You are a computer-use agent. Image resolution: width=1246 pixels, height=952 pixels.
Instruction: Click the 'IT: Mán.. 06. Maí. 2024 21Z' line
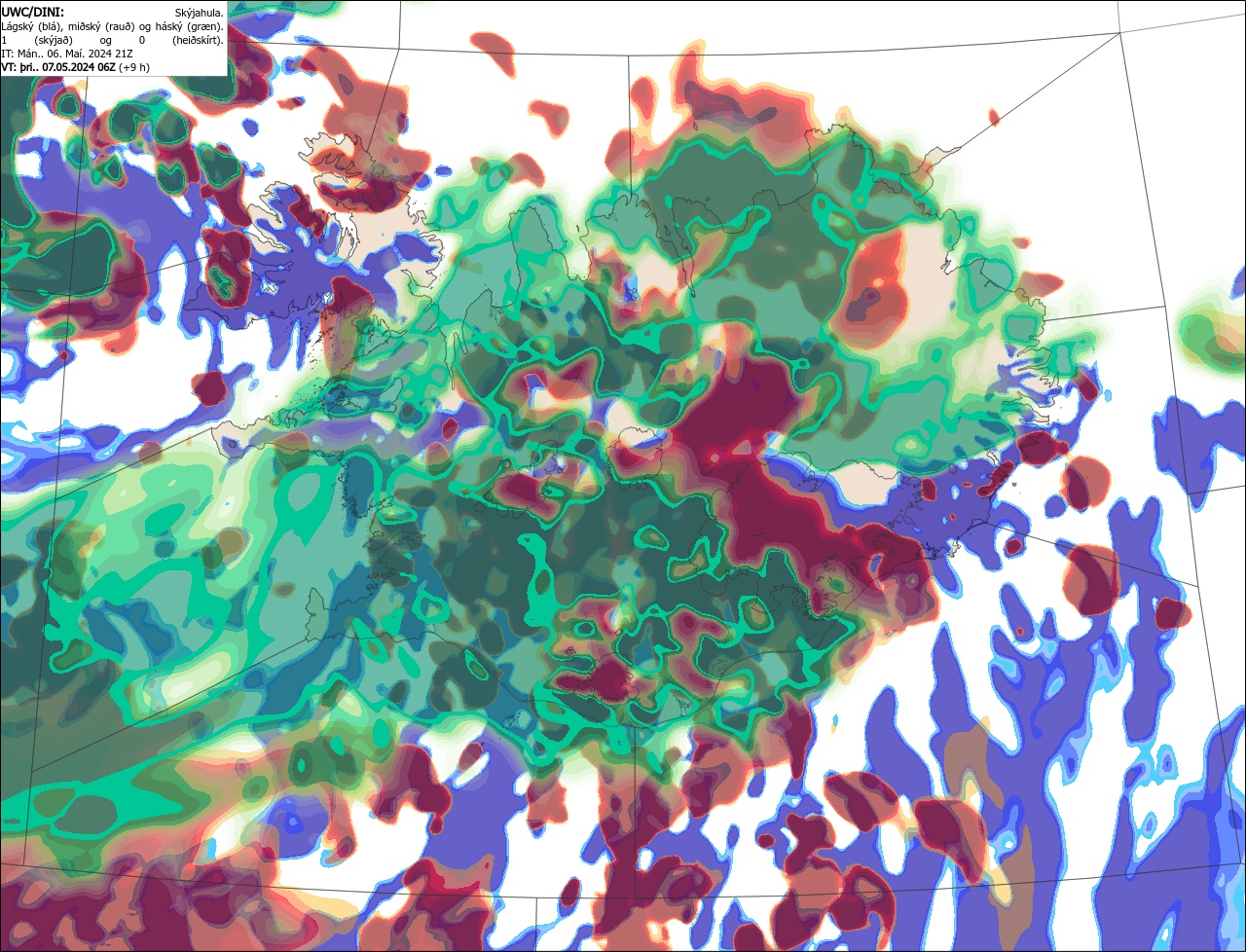67,54
